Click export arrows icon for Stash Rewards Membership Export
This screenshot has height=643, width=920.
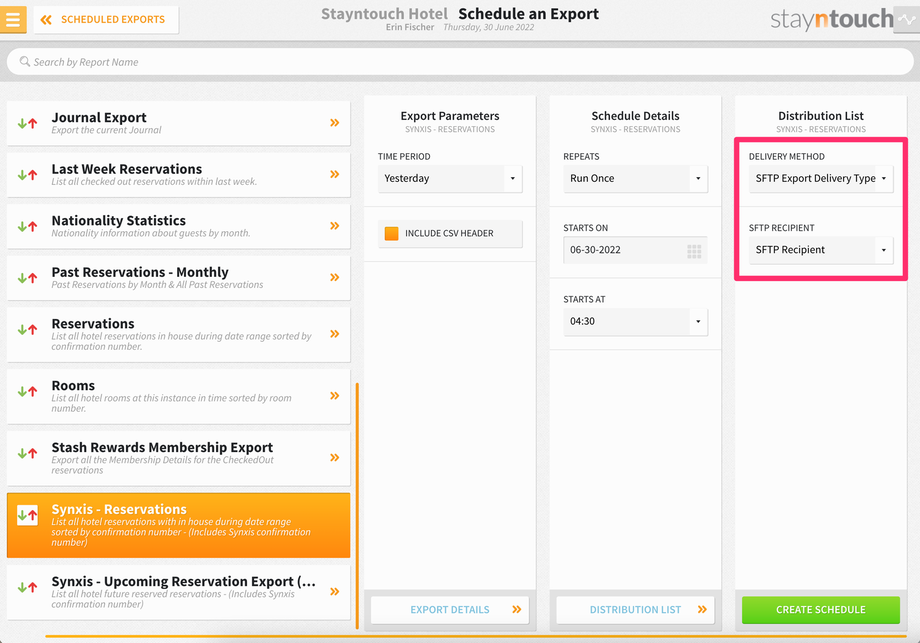(x=28, y=454)
